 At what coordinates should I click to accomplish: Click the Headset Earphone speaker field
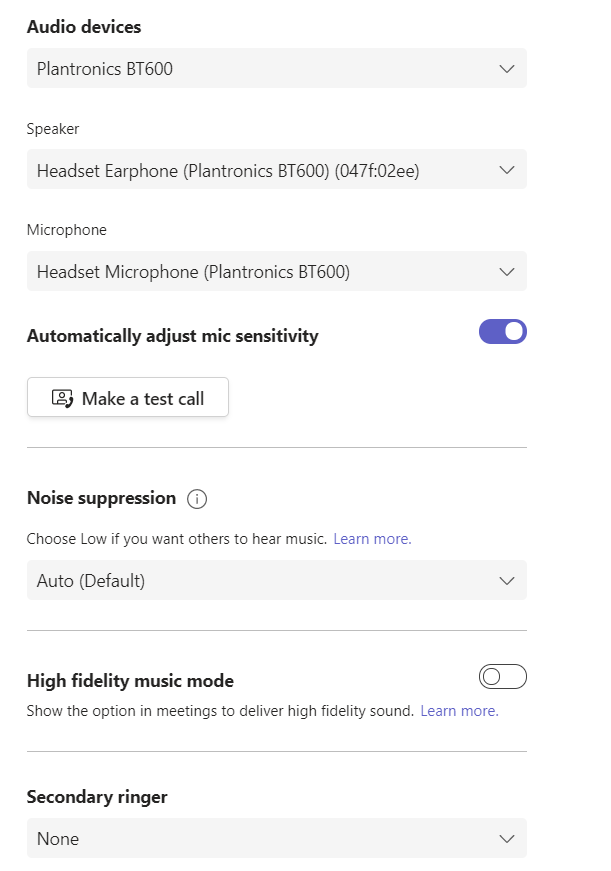277,170
